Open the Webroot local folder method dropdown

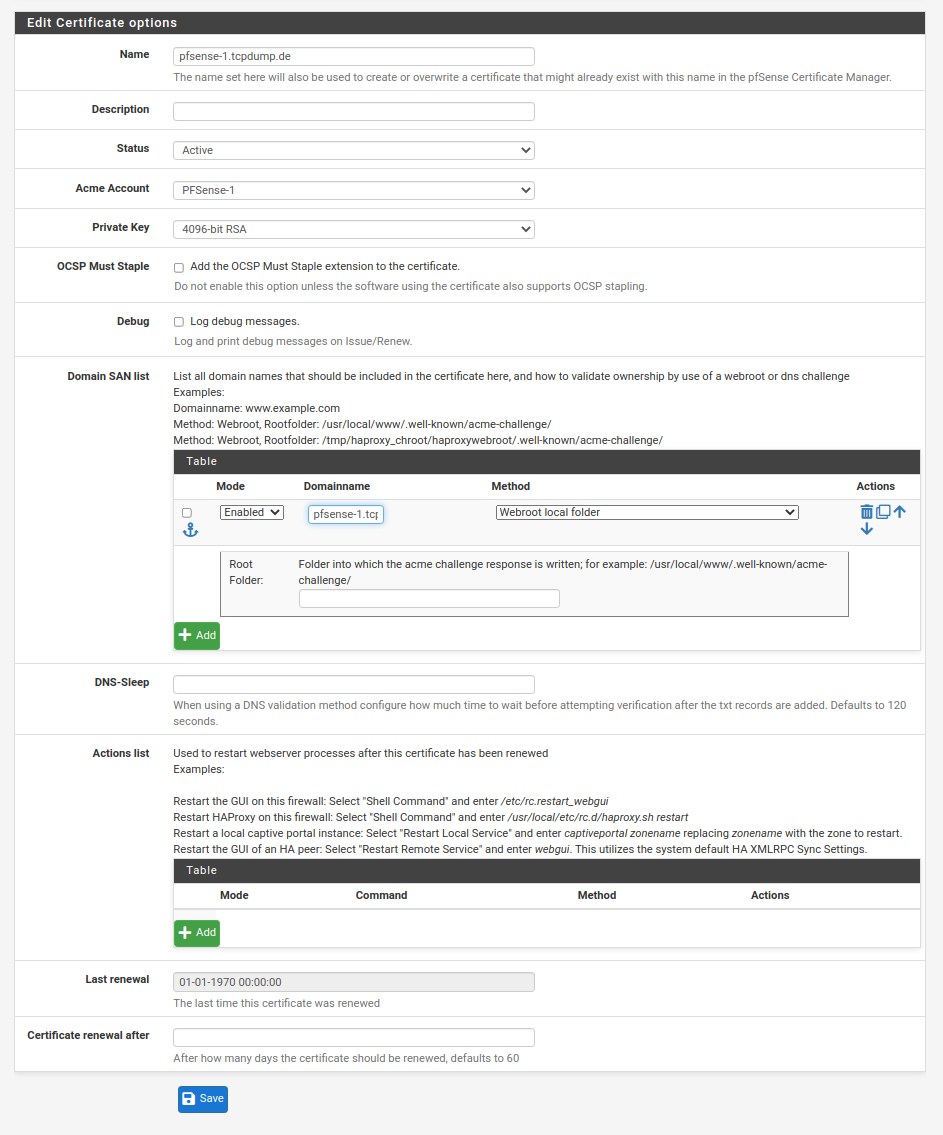pyautogui.click(x=646, y=512)
